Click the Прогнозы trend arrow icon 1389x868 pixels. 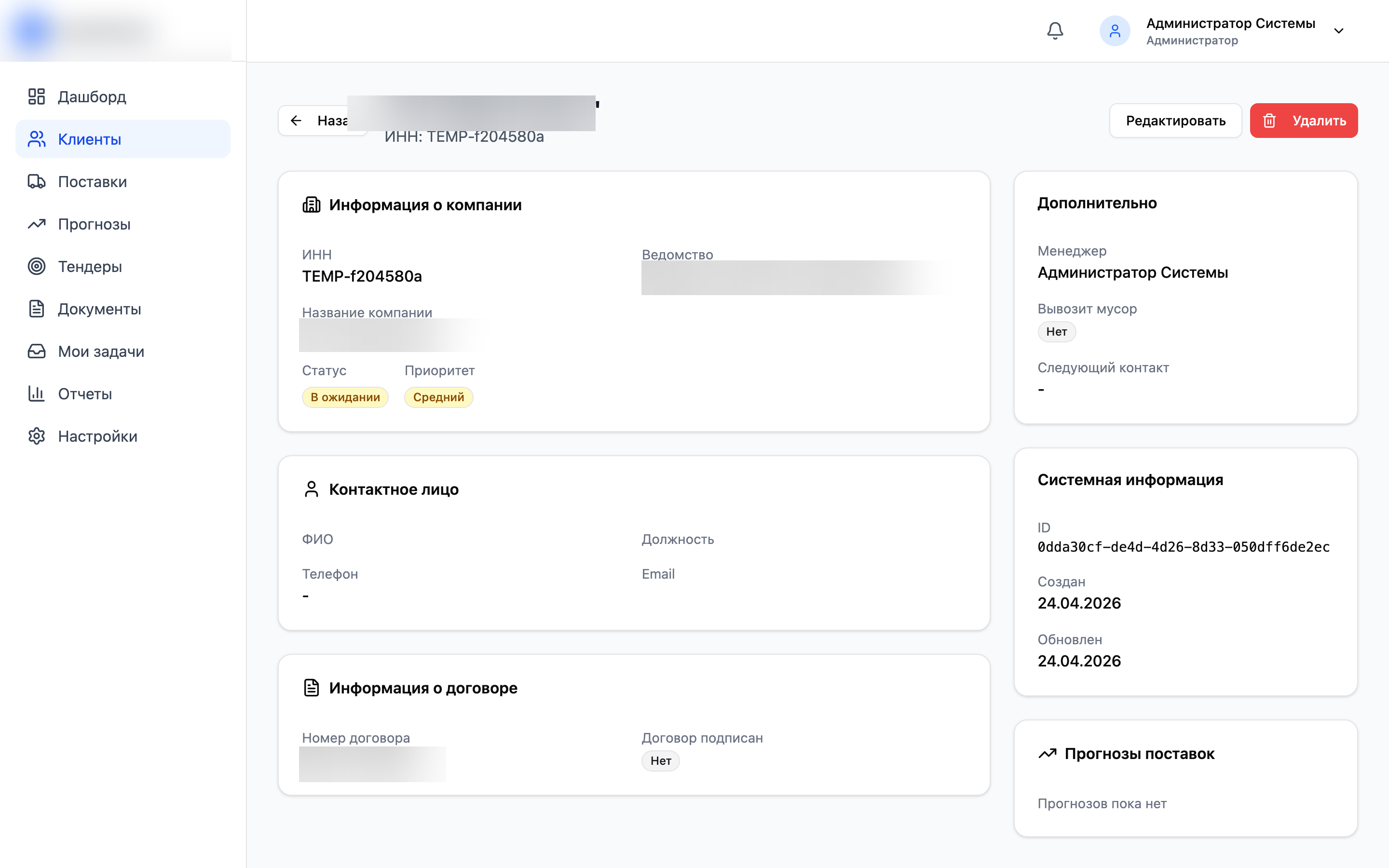pos(36,224)
